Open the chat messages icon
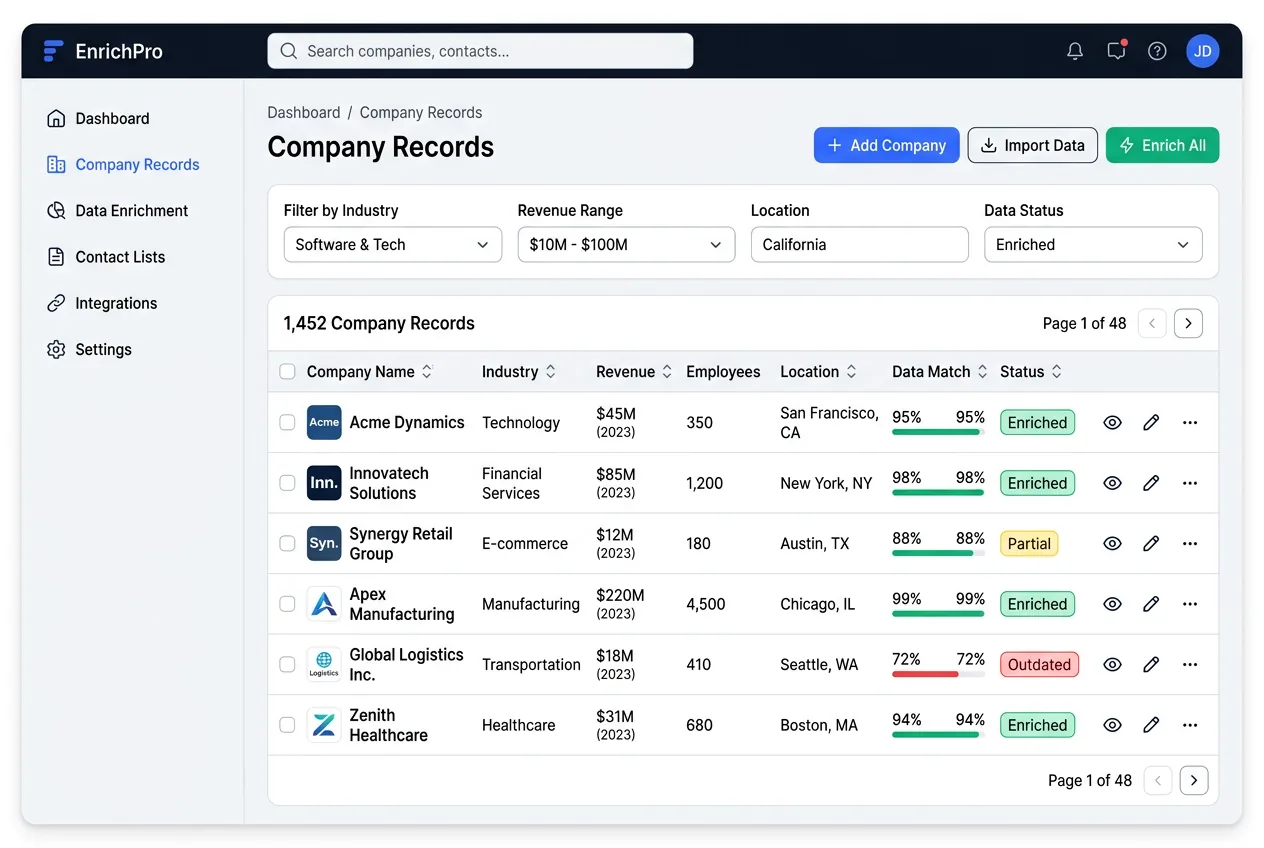This screenshot has width=1264, height=848. click(x=1116, y=50)
